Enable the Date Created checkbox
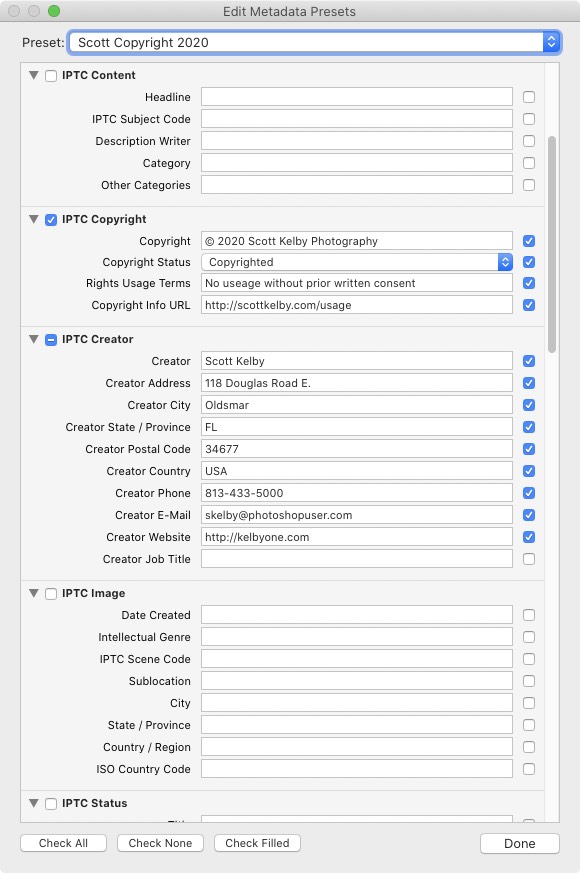Image resolution: width=580 pixels, height=873 pixels. pos(529,615)
